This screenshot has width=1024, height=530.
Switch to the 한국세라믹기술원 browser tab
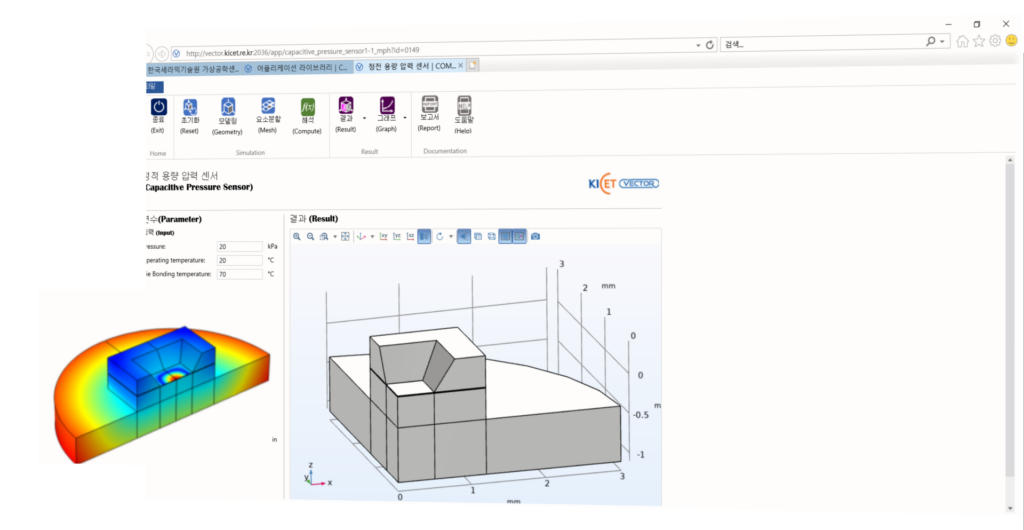click(x=193, y=67)
